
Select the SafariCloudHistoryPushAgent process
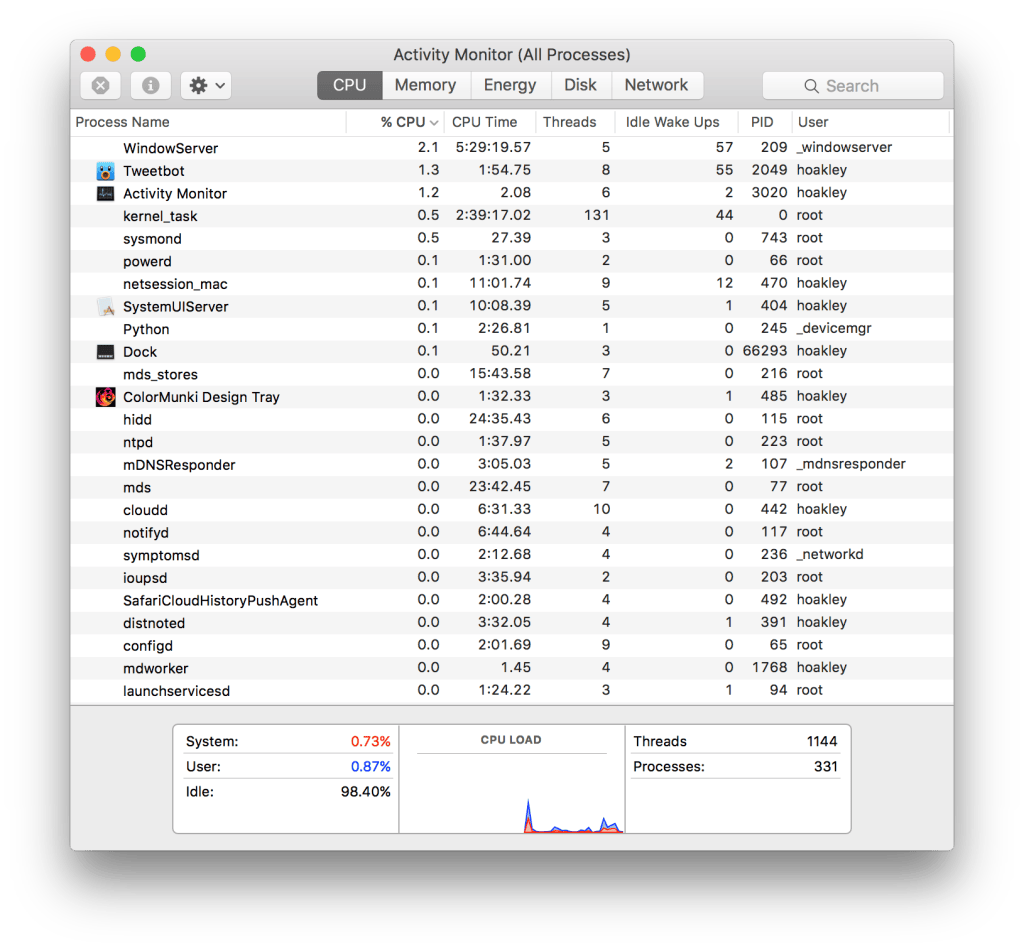[512, 600]
